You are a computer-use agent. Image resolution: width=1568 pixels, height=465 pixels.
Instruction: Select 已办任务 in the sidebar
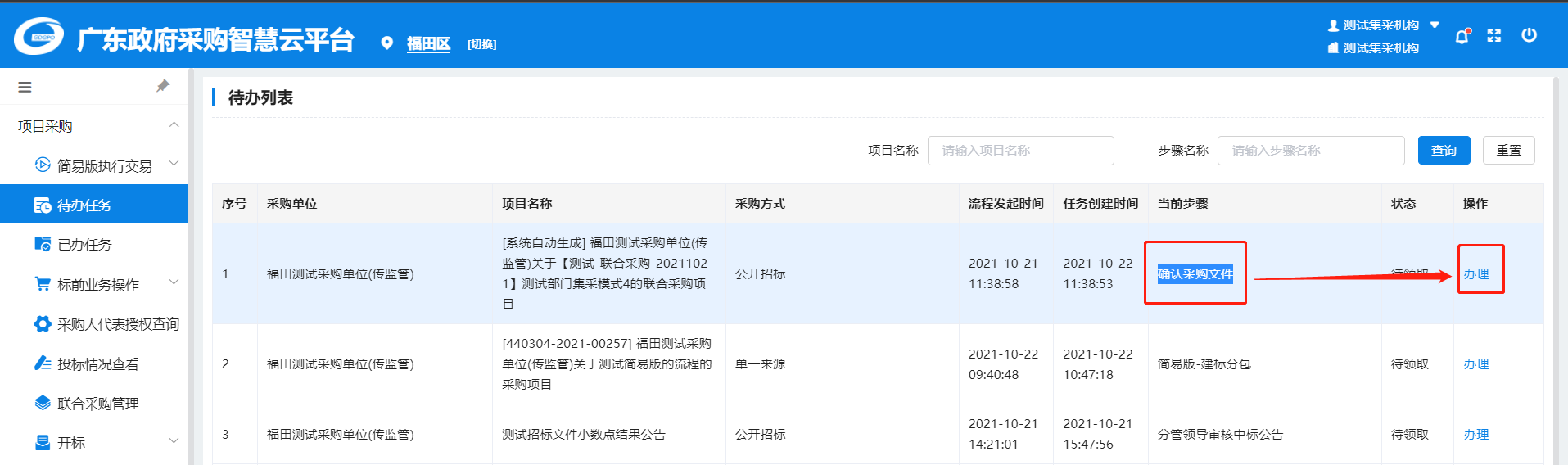coord(84,245)
